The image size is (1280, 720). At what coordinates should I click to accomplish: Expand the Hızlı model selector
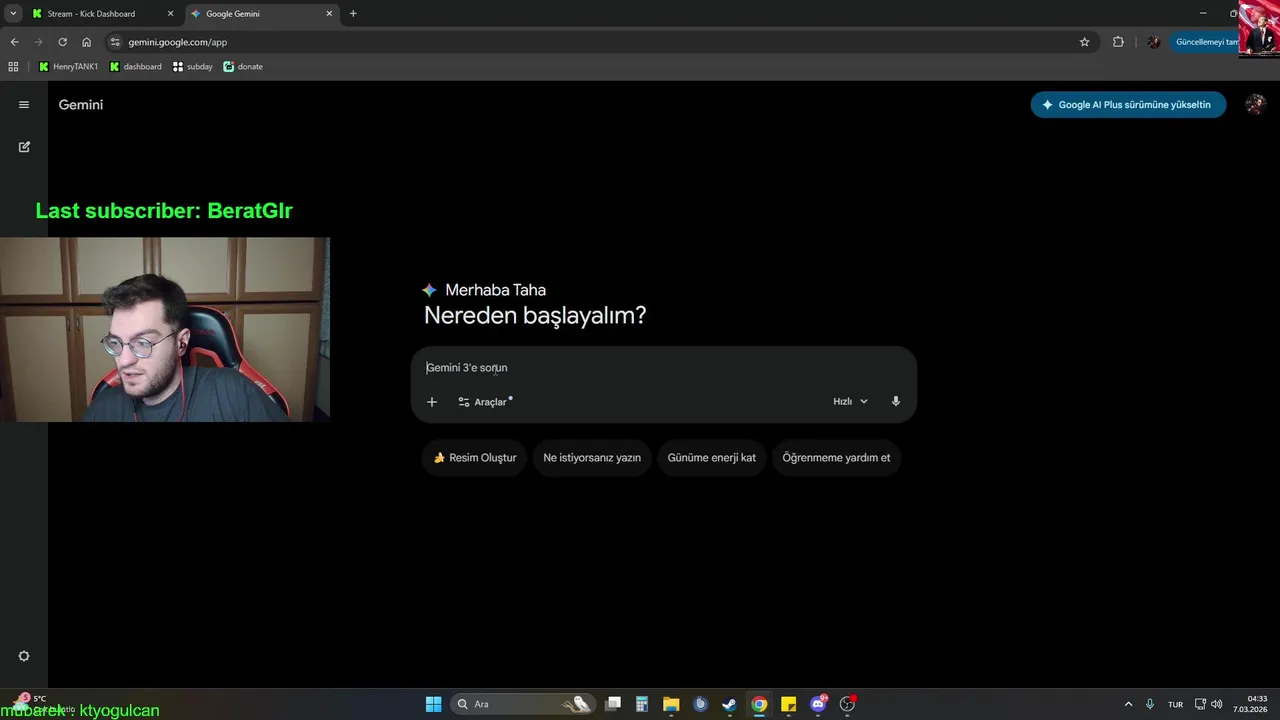(x=850, y=402)
